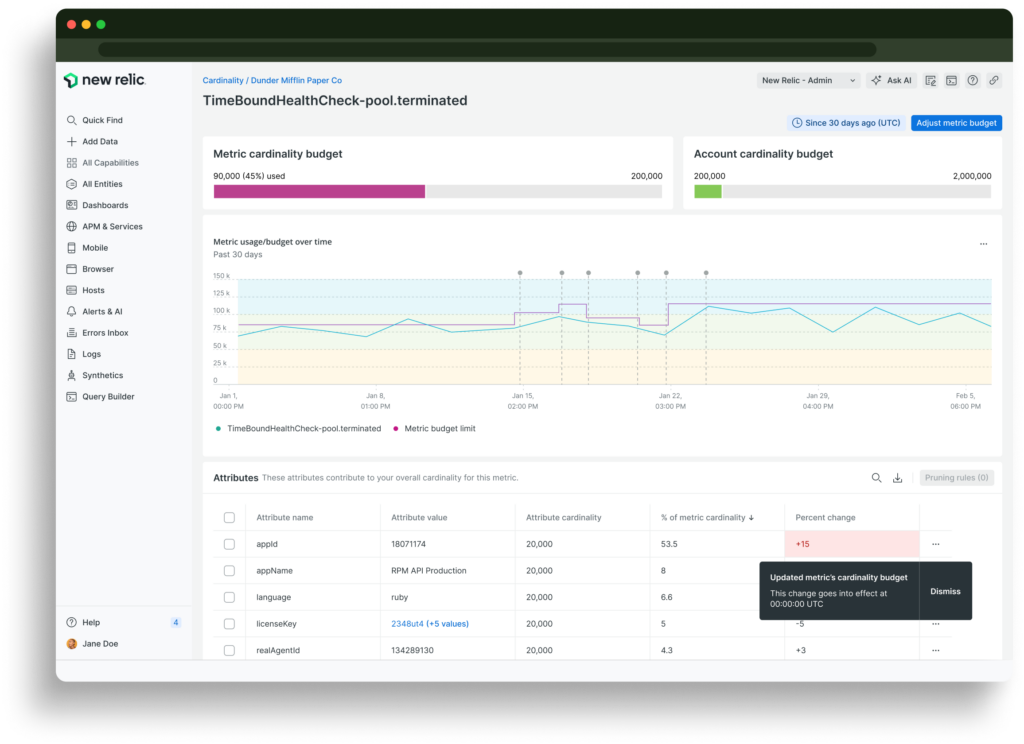
Task: Search attributes with magnifier icon
Action: tap(876, 478)
